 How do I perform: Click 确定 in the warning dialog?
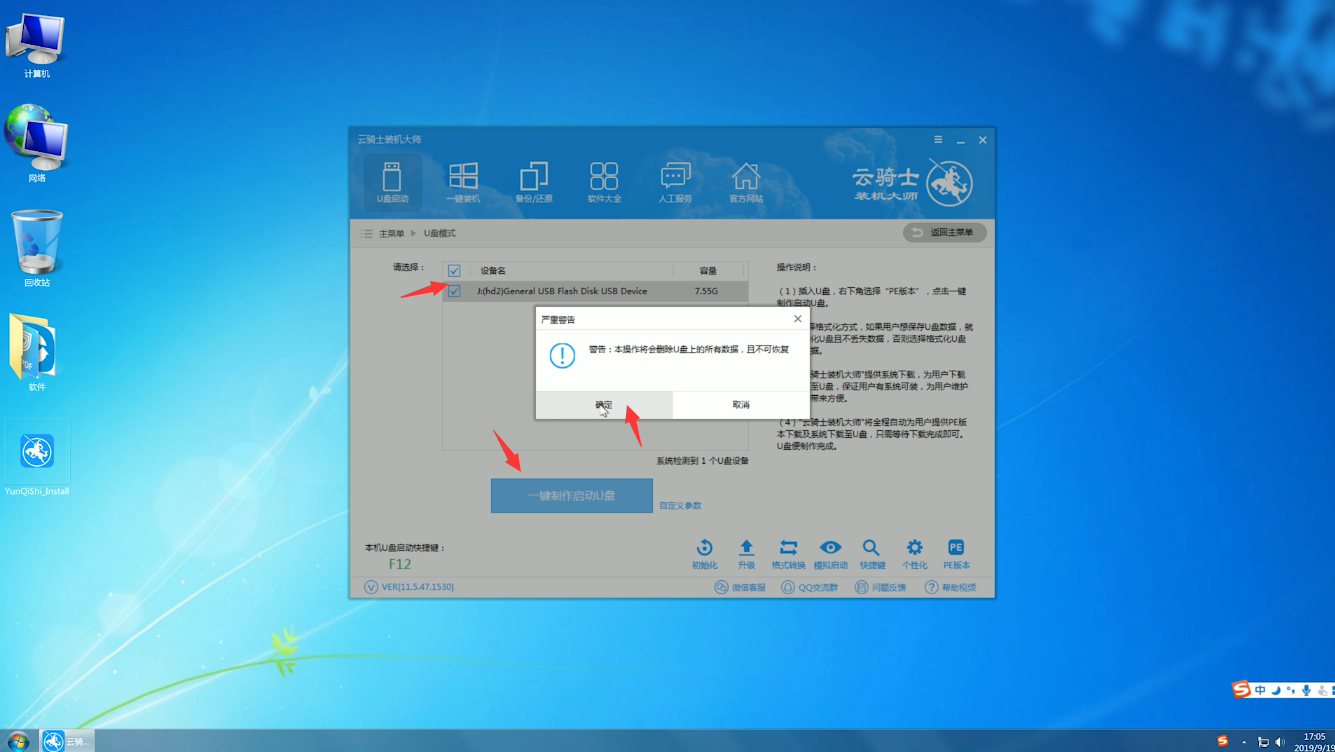pyautogui.click(x=604, y=404)
